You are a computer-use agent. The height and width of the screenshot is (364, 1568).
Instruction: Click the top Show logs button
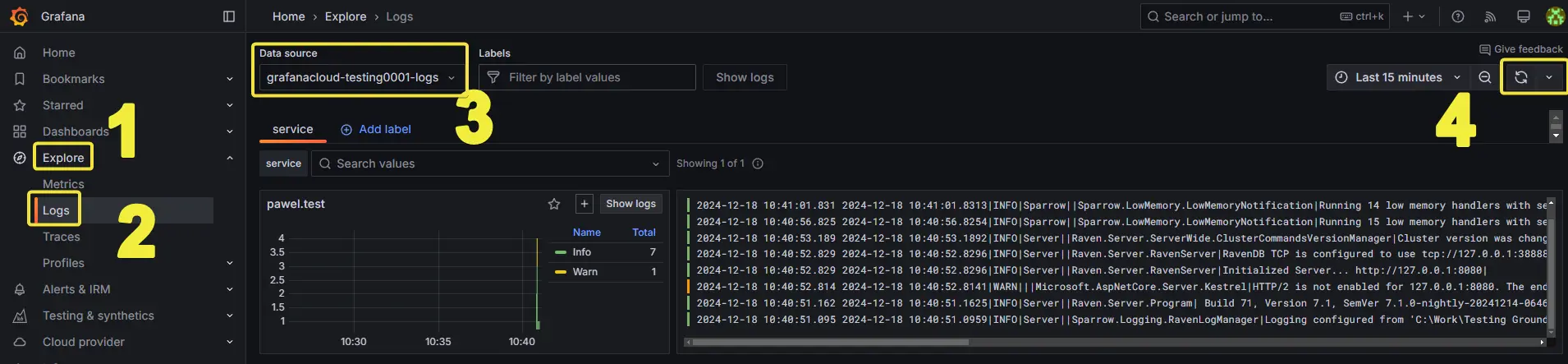click(x=745, y=77)
